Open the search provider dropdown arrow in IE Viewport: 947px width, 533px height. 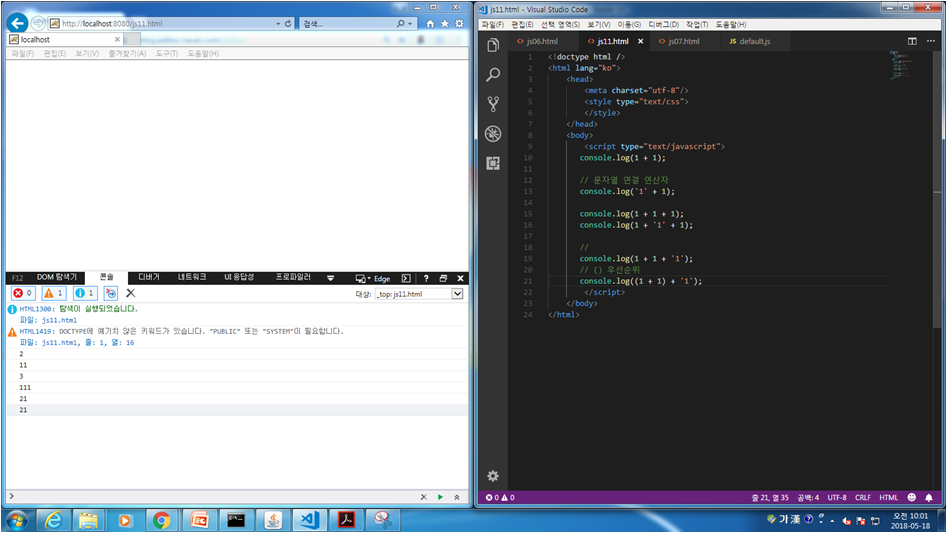point(410,24)
